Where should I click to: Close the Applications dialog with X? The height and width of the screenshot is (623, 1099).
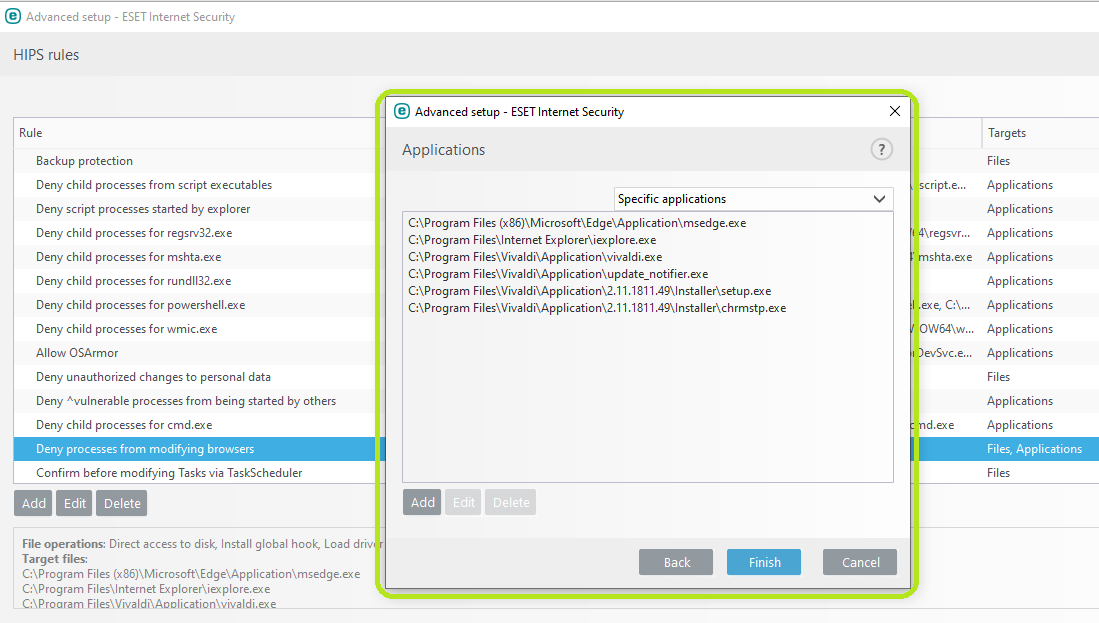tap(894, 111)
